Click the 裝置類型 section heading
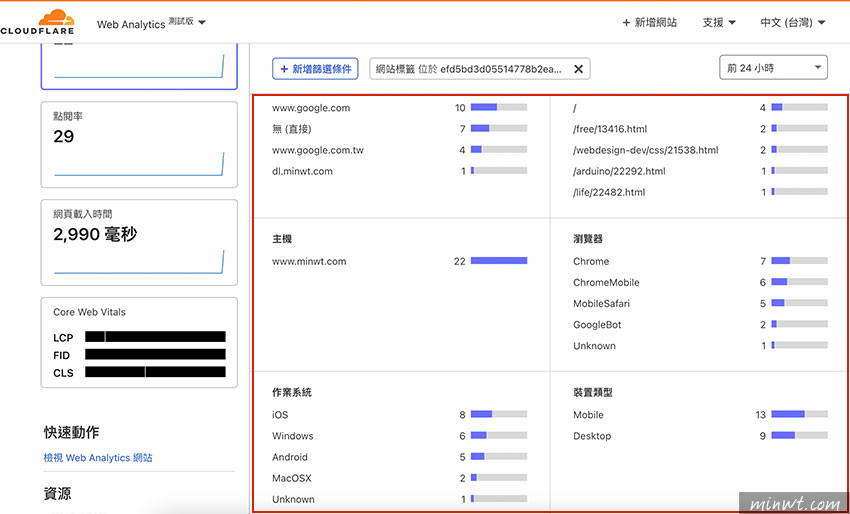 click(593, 393)
